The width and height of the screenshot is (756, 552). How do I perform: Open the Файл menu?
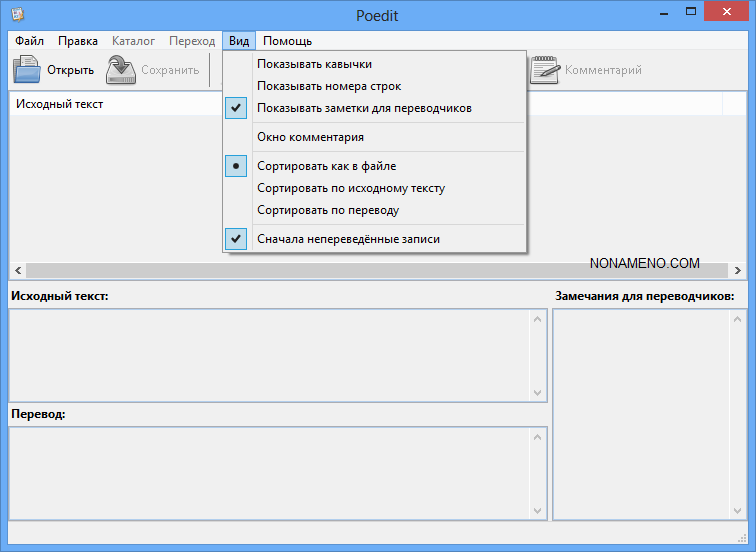(29, 41)
